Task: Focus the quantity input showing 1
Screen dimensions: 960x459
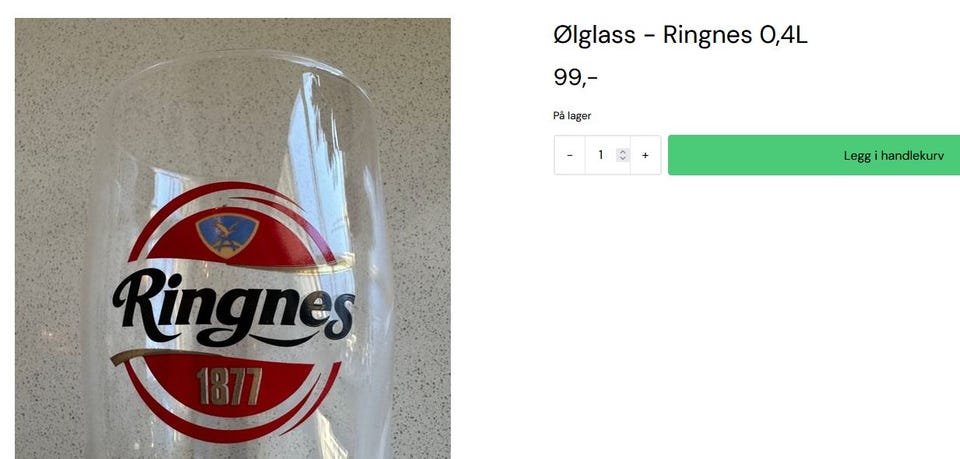Action: 607,155
